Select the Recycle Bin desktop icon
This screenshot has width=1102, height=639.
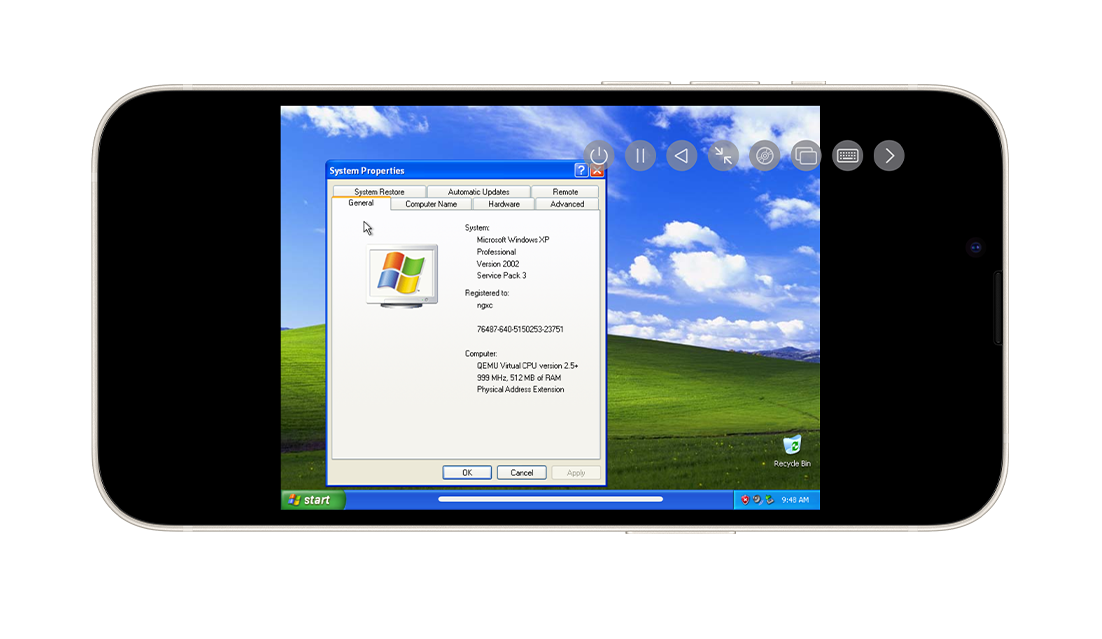click(792, 451)
